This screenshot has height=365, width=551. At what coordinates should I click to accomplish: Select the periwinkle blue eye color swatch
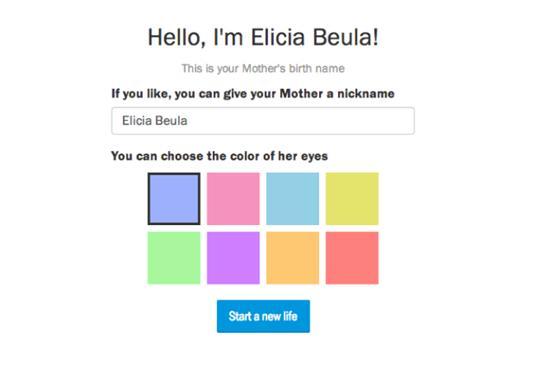174,198
